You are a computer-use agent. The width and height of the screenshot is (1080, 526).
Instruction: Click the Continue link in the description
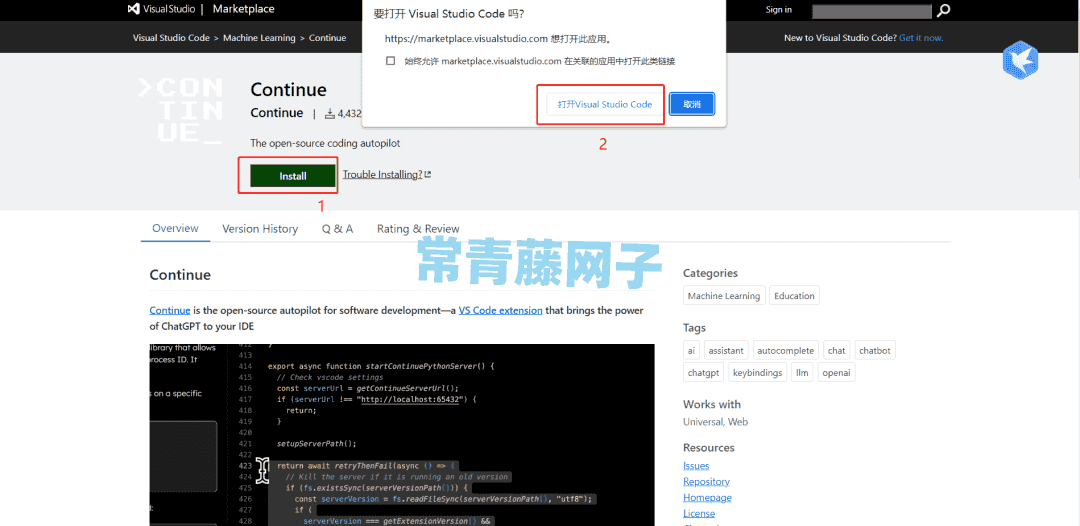tap(169, 311)
